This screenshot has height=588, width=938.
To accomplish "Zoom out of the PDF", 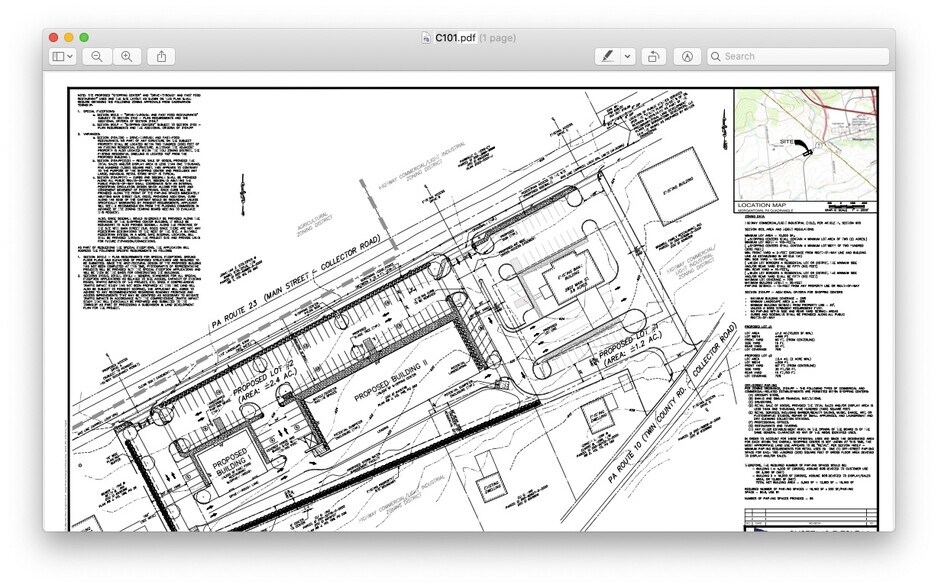I will pos(97,57).
